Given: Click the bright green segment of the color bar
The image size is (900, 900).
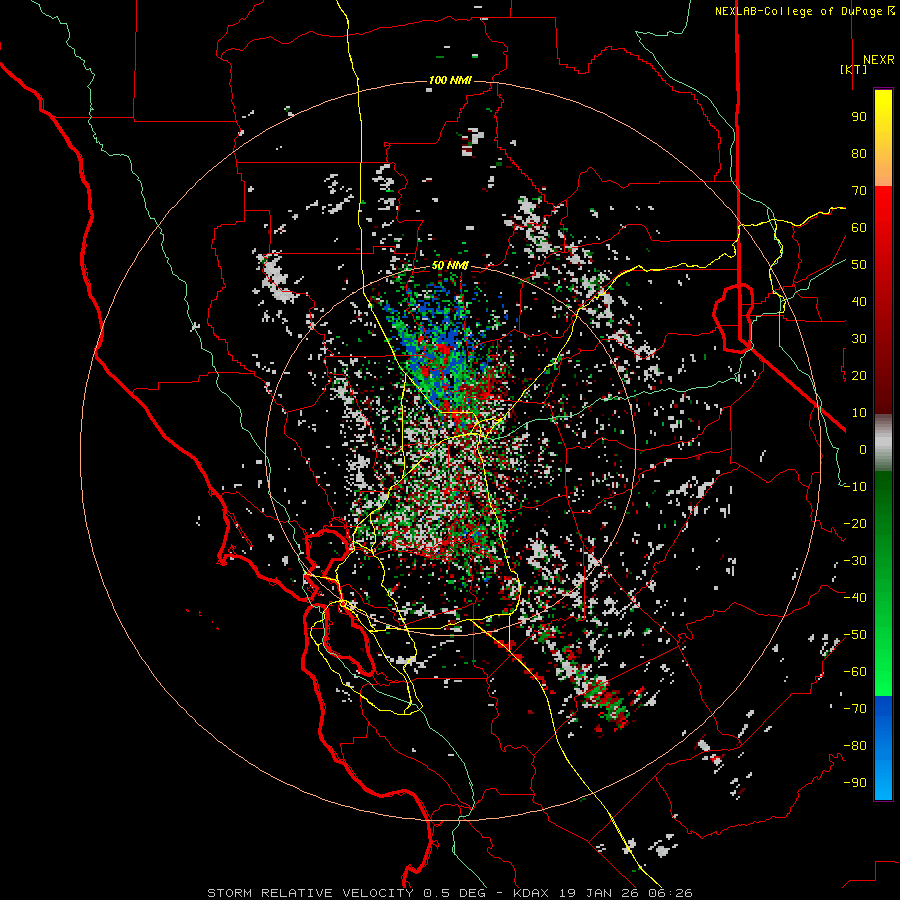Looking at the screenshot, I should coord(883,583).
